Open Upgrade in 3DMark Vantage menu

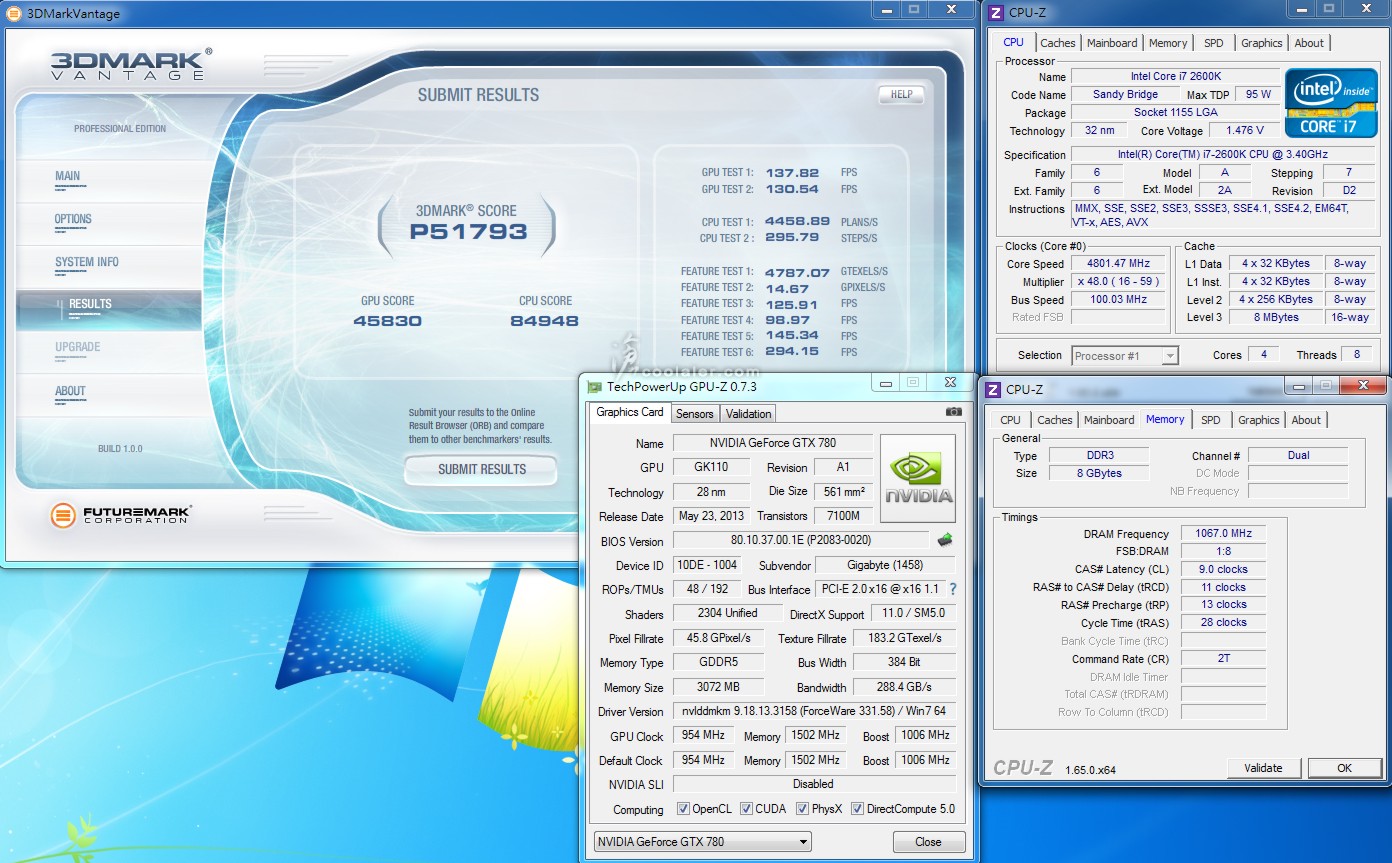tap(78, 347)
